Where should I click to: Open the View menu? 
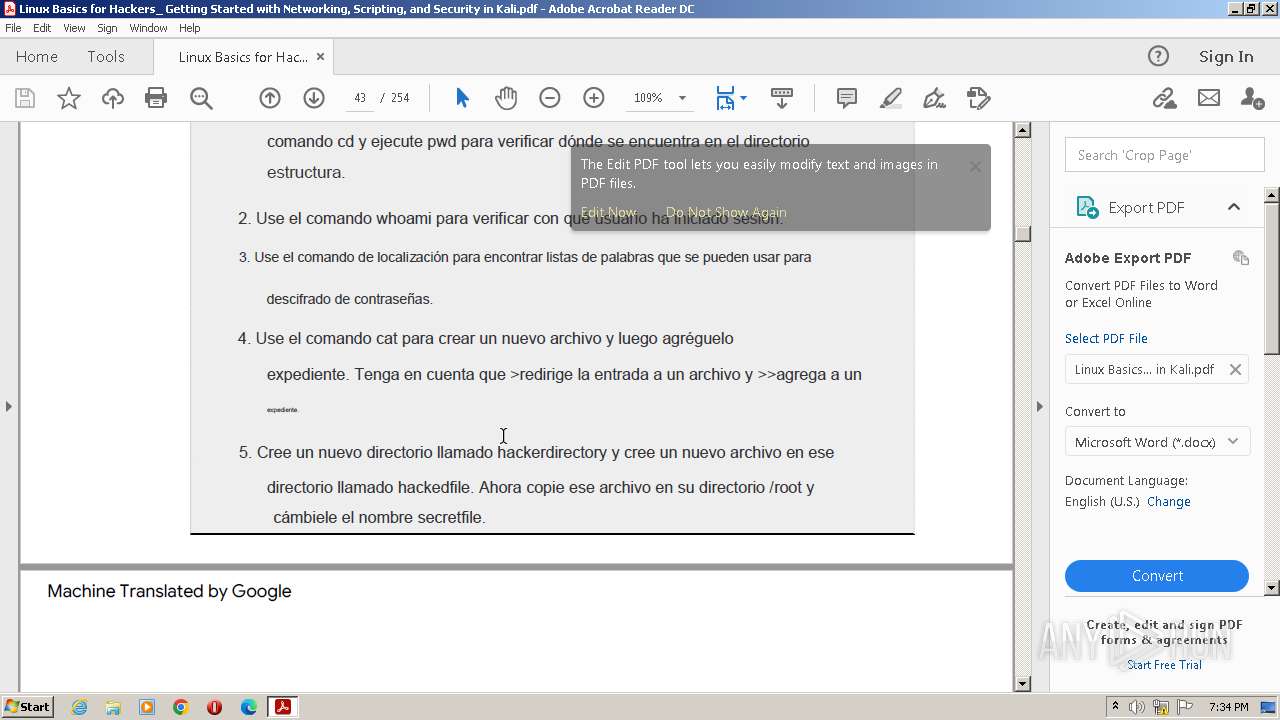click(74, 28)
